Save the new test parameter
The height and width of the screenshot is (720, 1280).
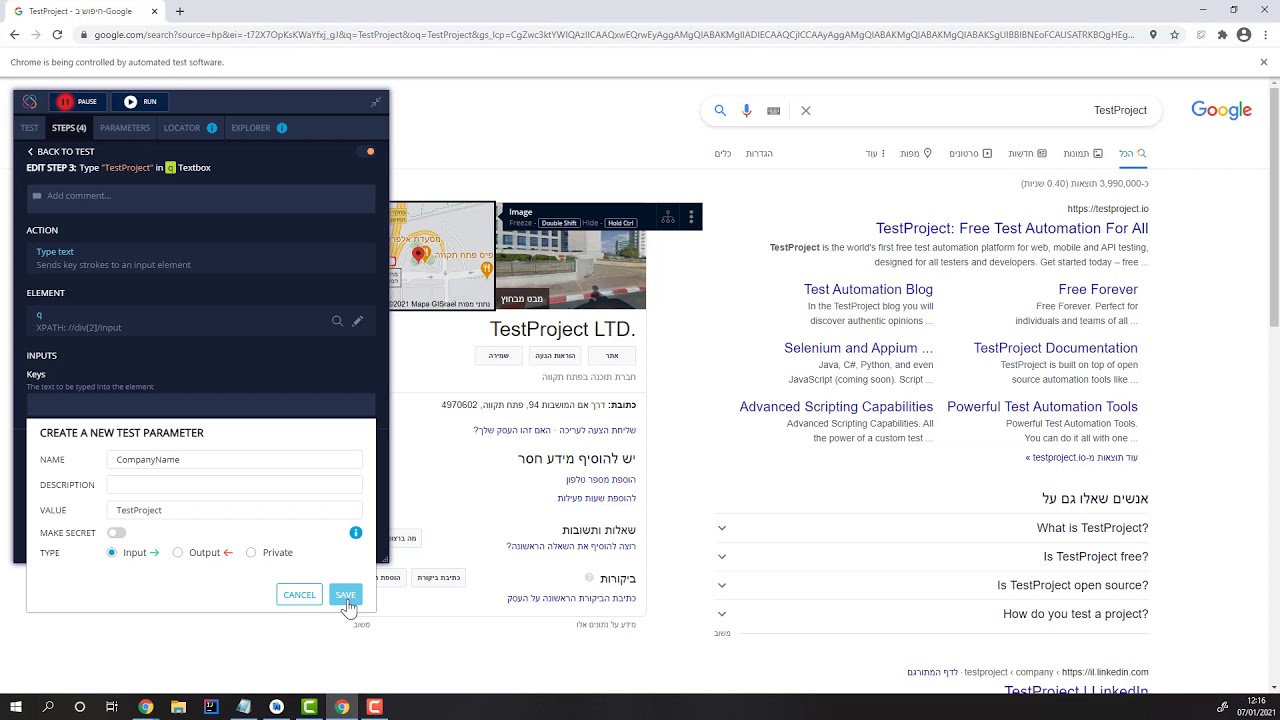coord(345,595)
